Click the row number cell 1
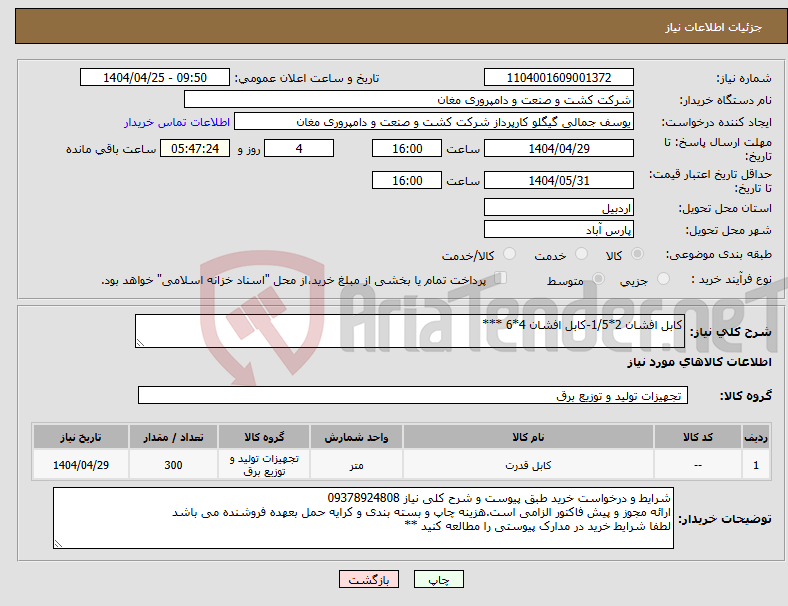The width and height of the screenshot is (788, 606). point(756,465)
